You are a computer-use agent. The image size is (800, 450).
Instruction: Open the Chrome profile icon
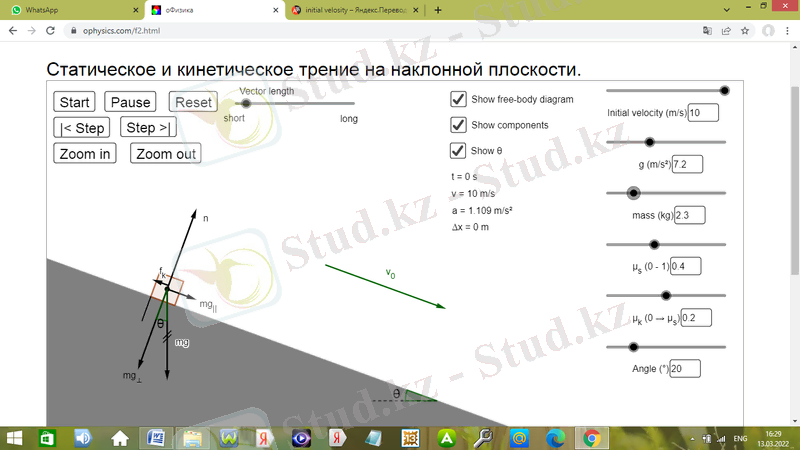pyautogui.click(x=768, y=31)
